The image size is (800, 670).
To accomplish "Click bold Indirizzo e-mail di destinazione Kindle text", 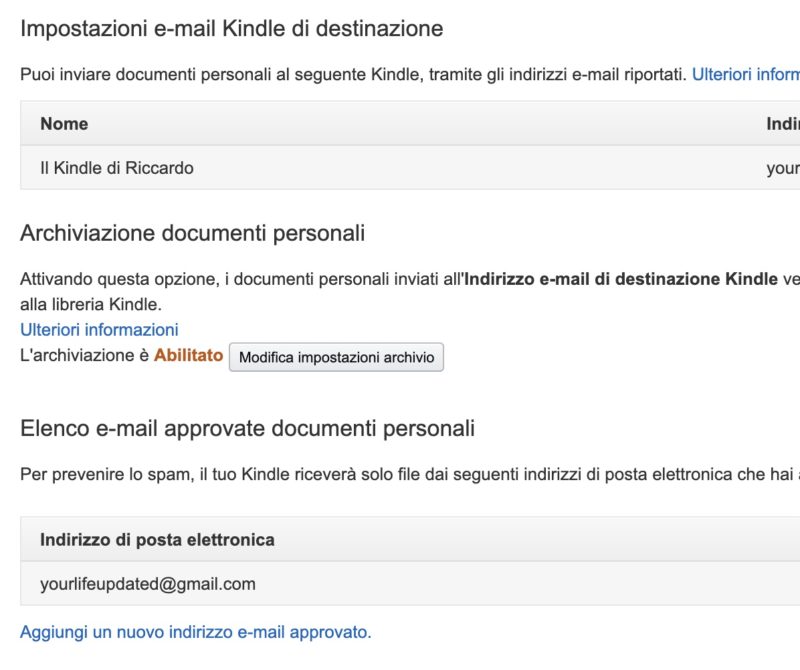I will [620, 278].
